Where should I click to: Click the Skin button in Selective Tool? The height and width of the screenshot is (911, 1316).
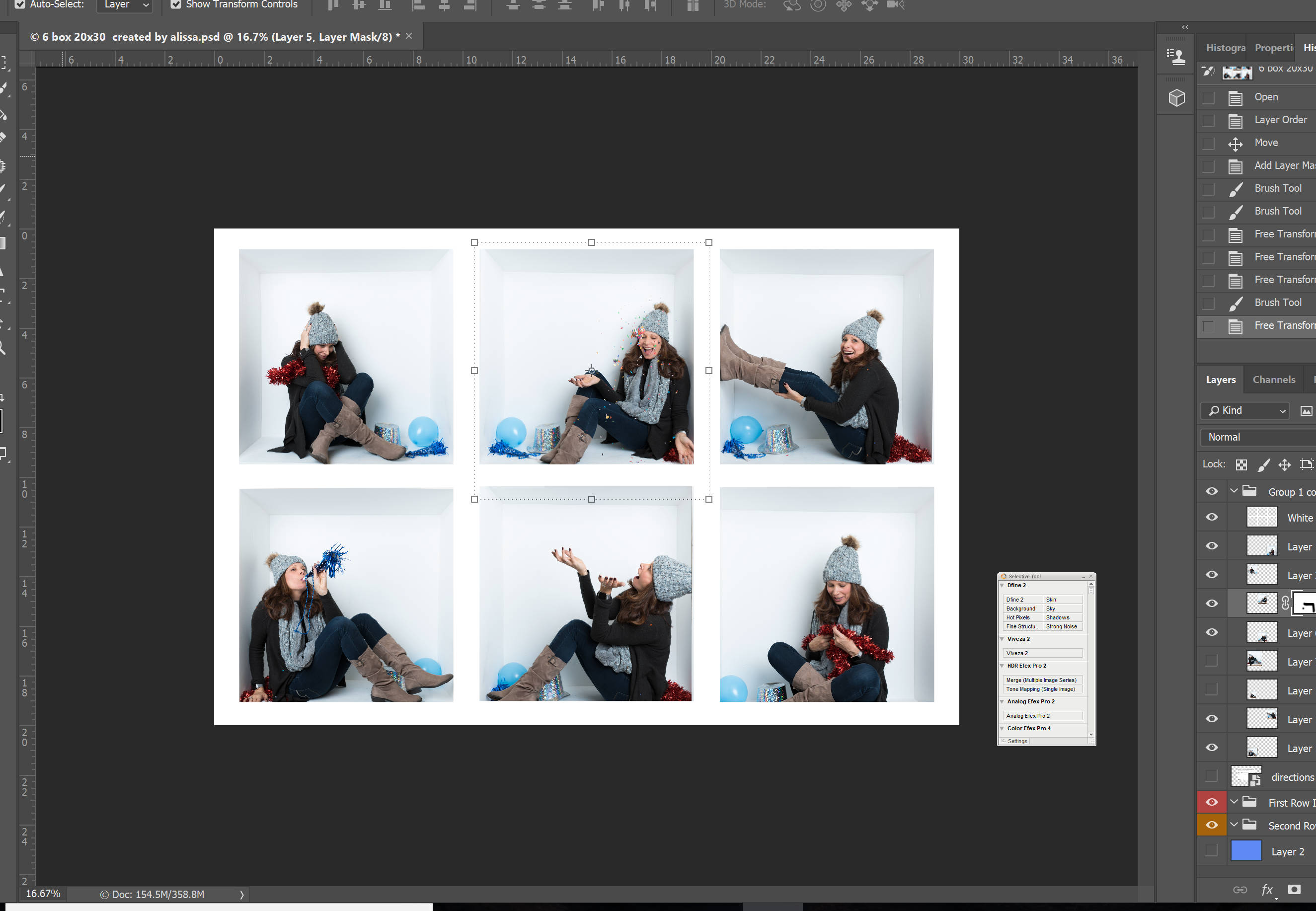tap(1063, 600)
